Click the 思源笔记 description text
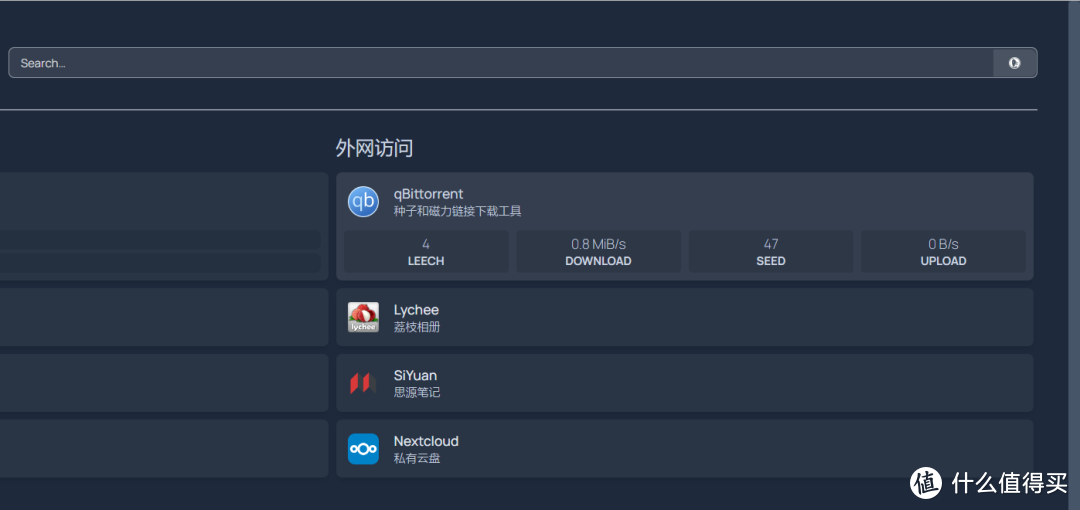The image size is (1080, 510). click(x=417, y=392)
